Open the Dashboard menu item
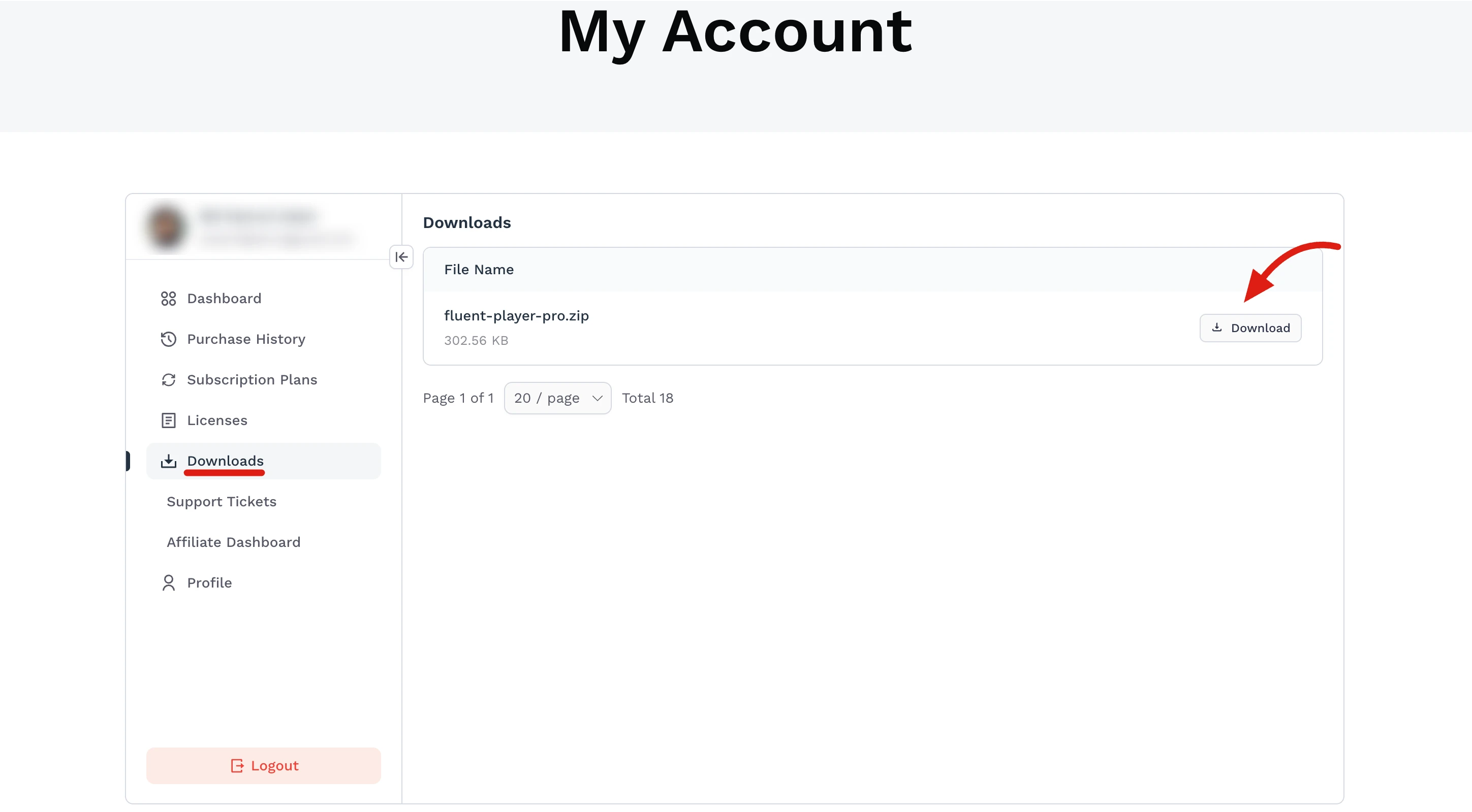This screenshot has height=812, width=1472. click(263, 299)
